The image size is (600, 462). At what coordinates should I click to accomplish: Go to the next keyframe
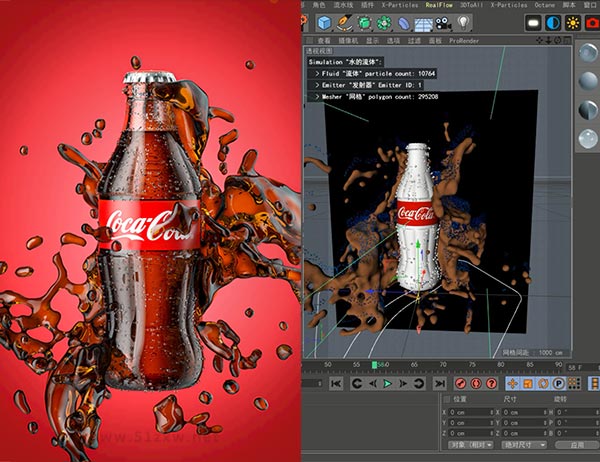click(x=419, y=383)
